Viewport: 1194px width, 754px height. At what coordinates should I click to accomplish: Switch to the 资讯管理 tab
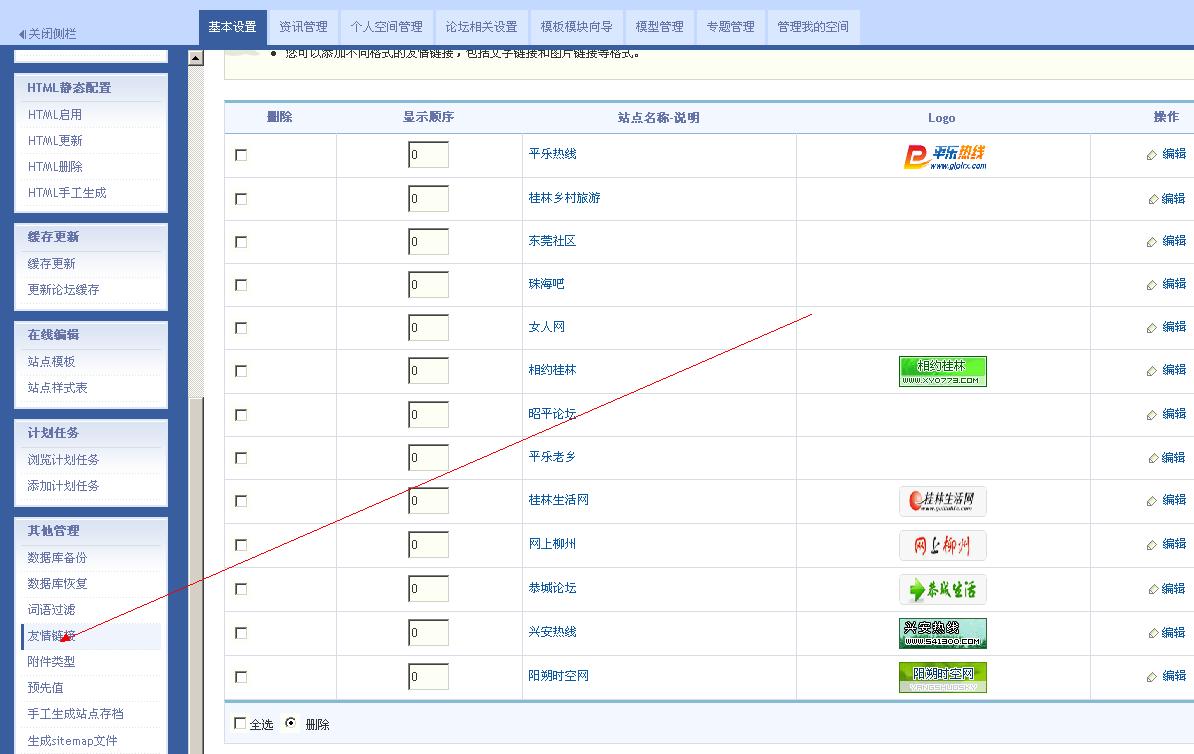point(302,27)
